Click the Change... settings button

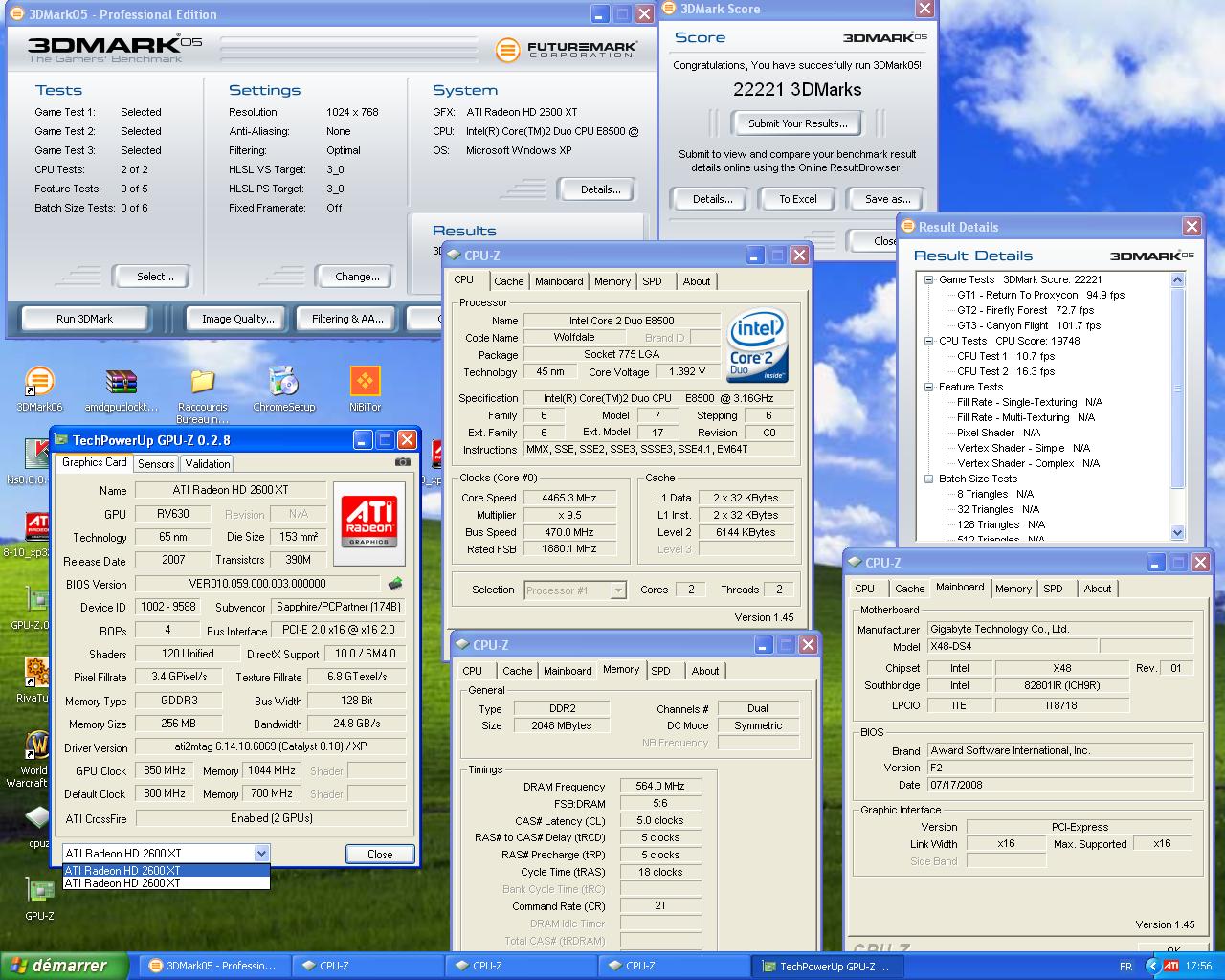357,277
